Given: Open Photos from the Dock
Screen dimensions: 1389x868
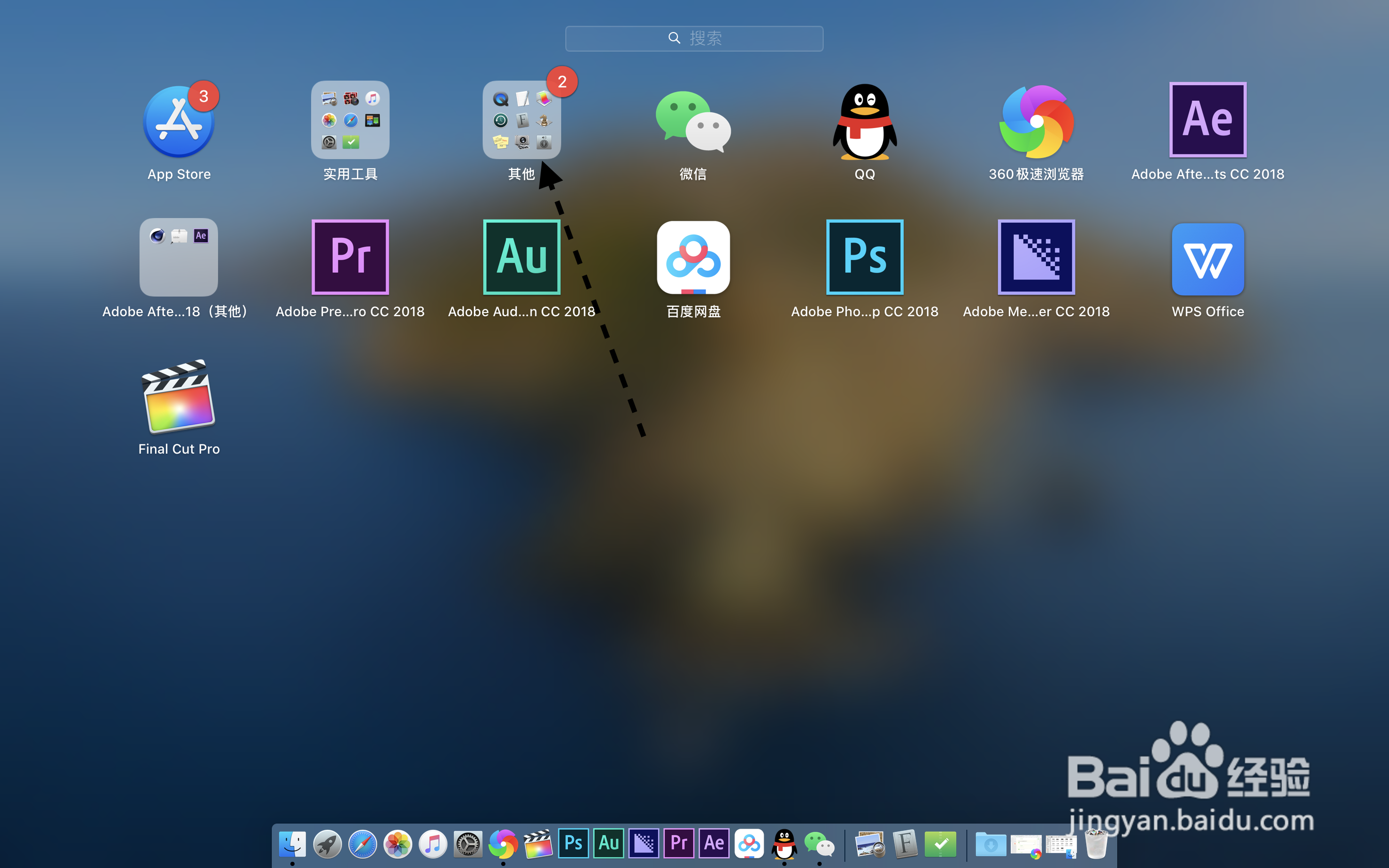Looking at the screenshot, I should tap(398, 844).
